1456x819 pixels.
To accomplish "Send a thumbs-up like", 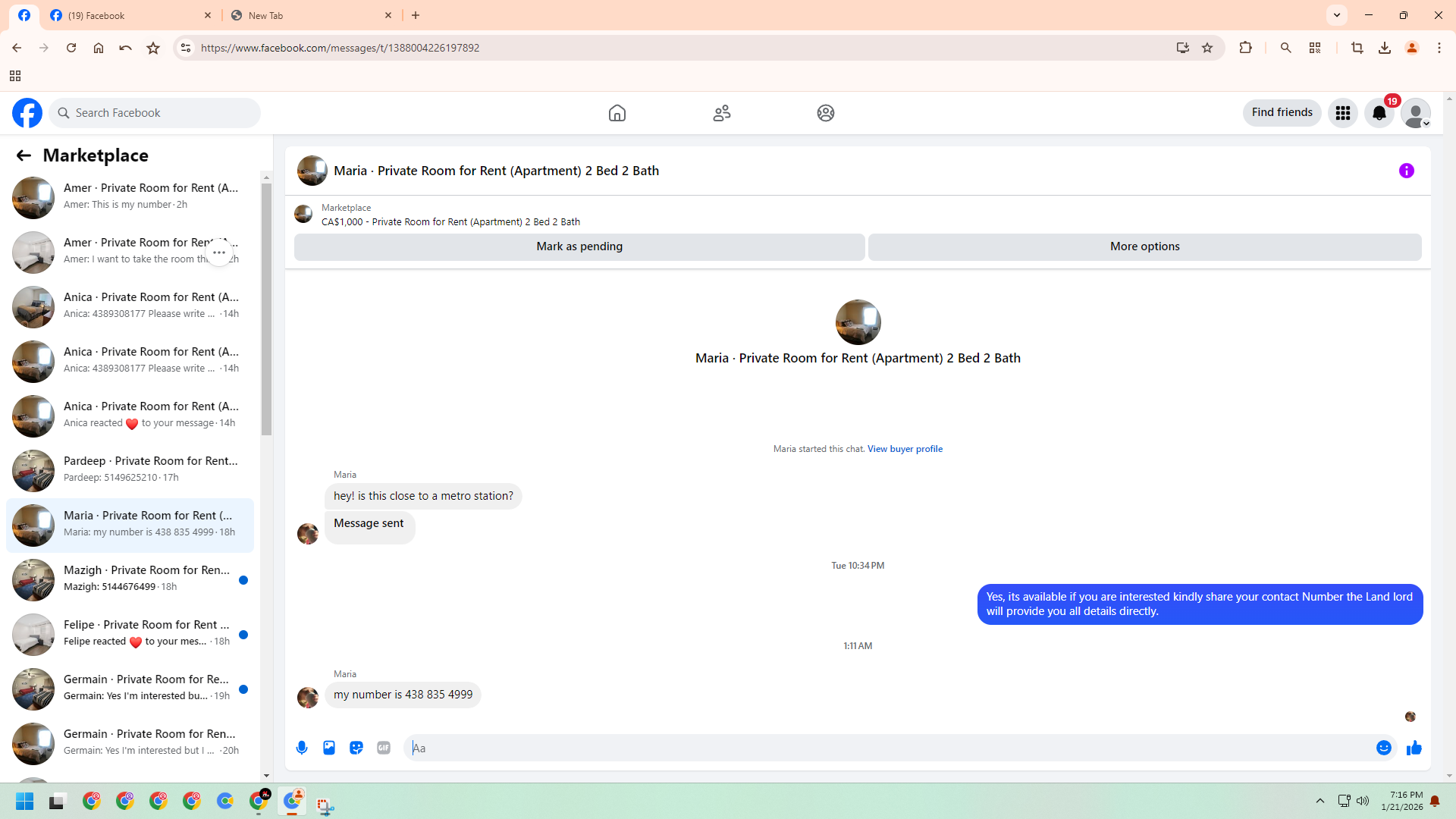I will [x=1414, y=748].
